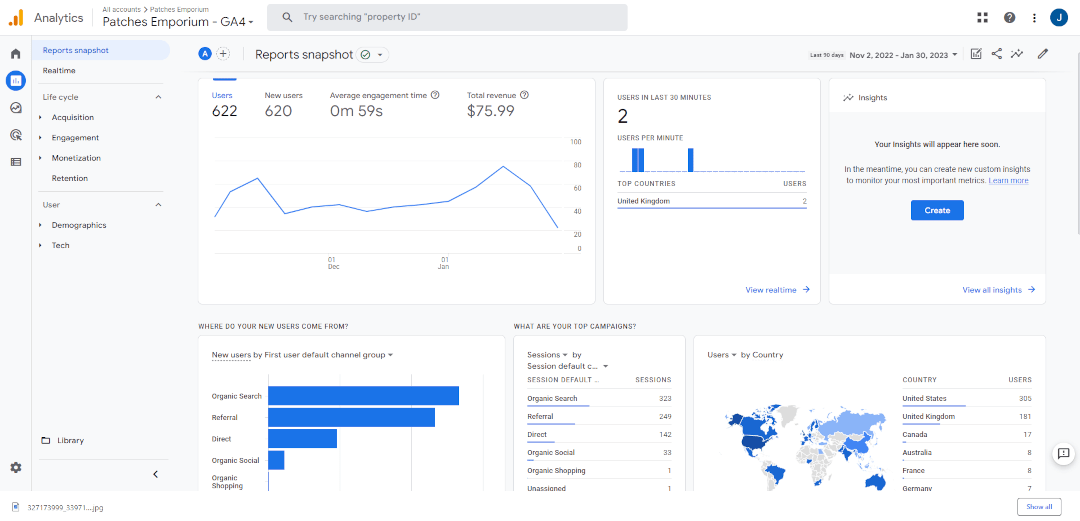Click Direct row in sessions table
The width and height of the screenshot is (1080, 521).
point(599,435)
